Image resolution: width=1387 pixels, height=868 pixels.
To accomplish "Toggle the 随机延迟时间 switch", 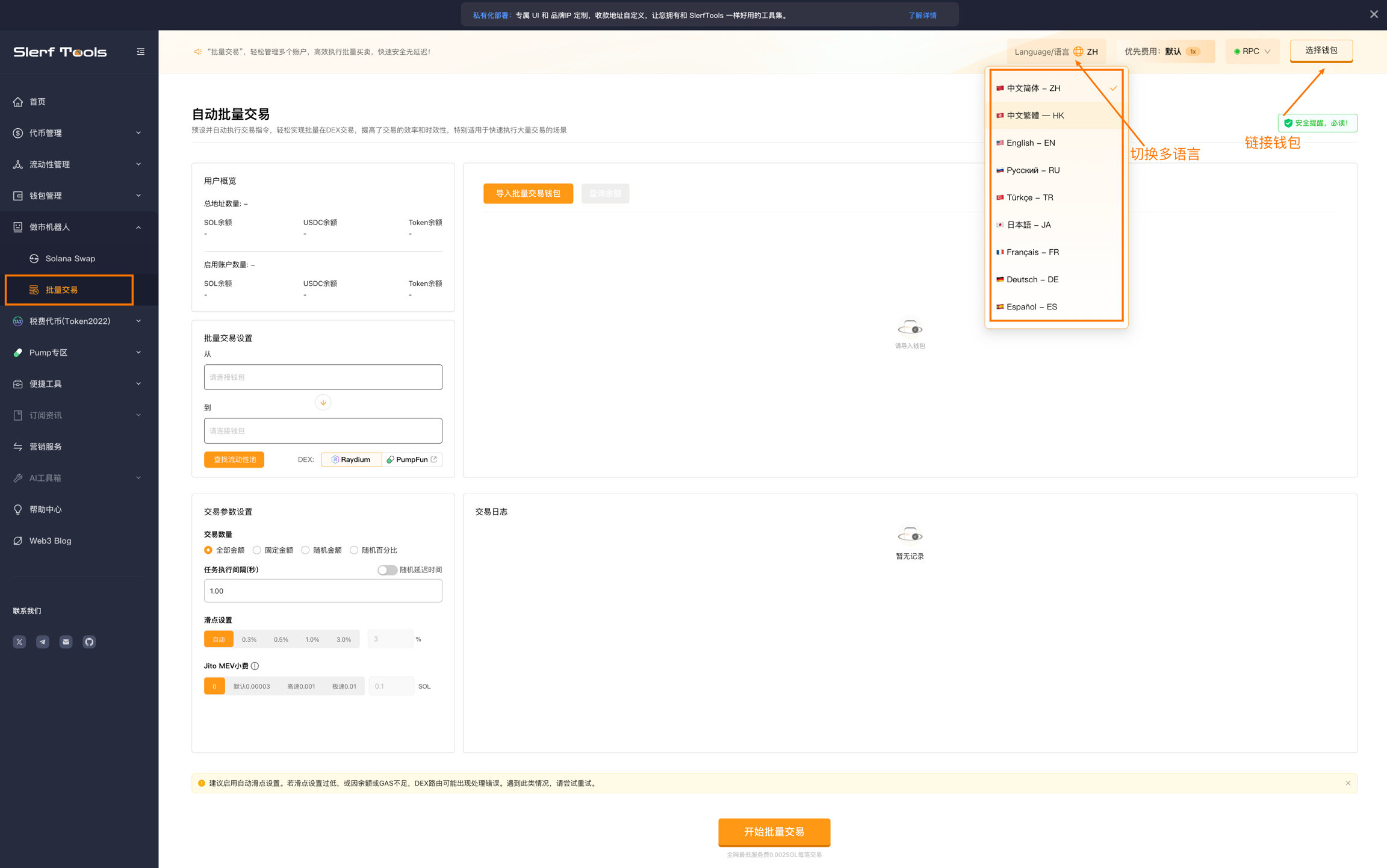I will (x=386, y=570).
